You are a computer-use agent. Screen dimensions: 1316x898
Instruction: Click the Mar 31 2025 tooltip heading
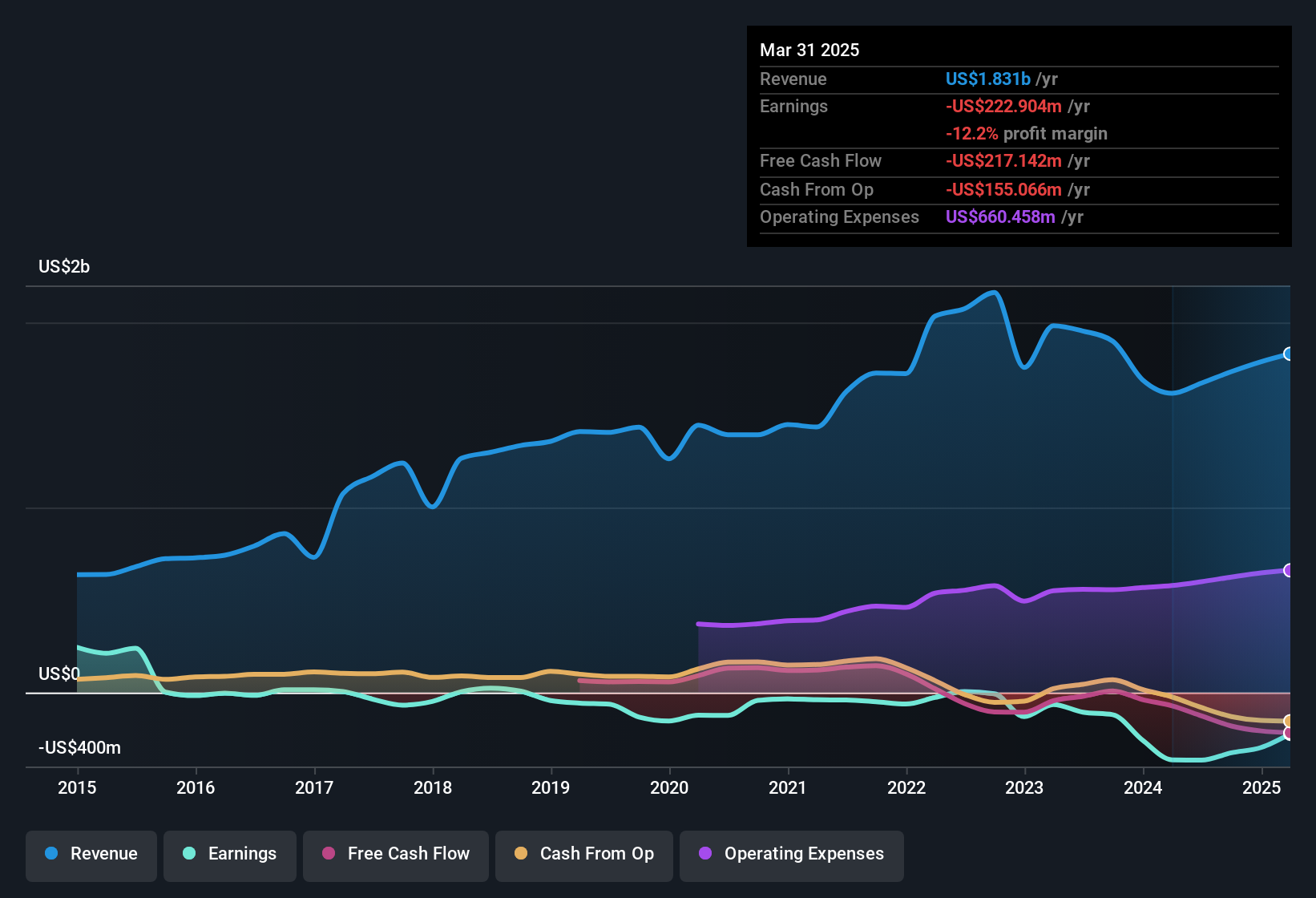(809, 50)
